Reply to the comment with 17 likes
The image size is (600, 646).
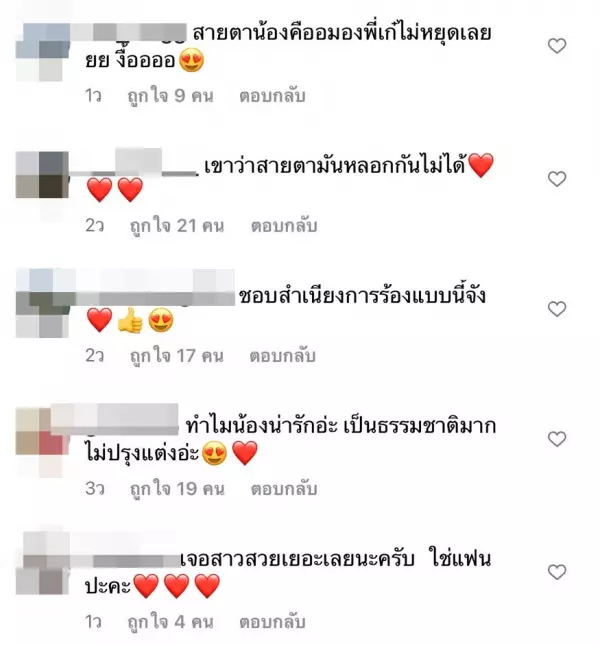283,356
